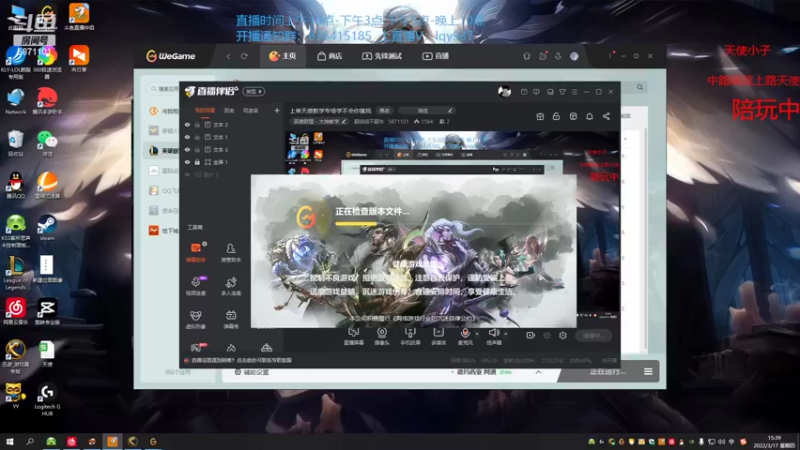
Task: Unlock the 全屏 1 layer
Action: click(197, 162)
